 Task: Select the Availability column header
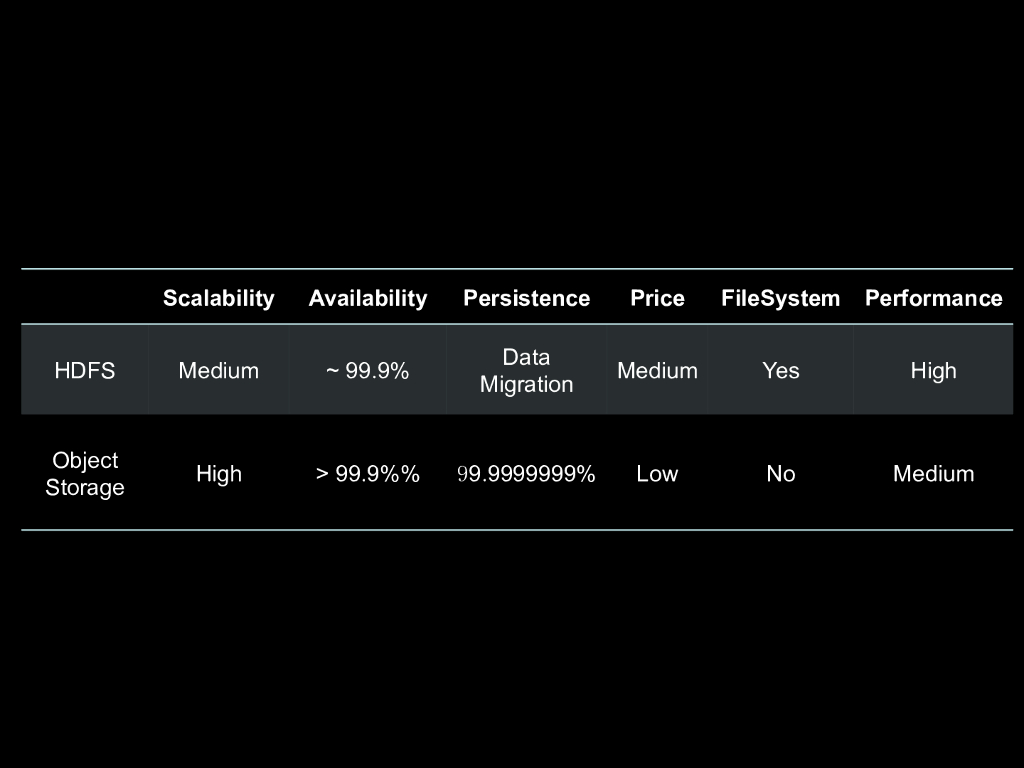click(367, 298)
